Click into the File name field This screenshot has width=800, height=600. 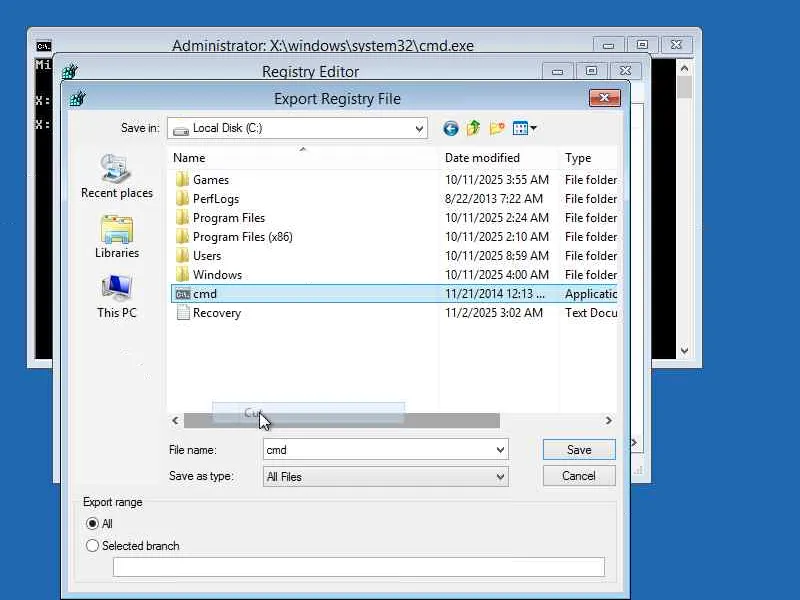(379, 449)
